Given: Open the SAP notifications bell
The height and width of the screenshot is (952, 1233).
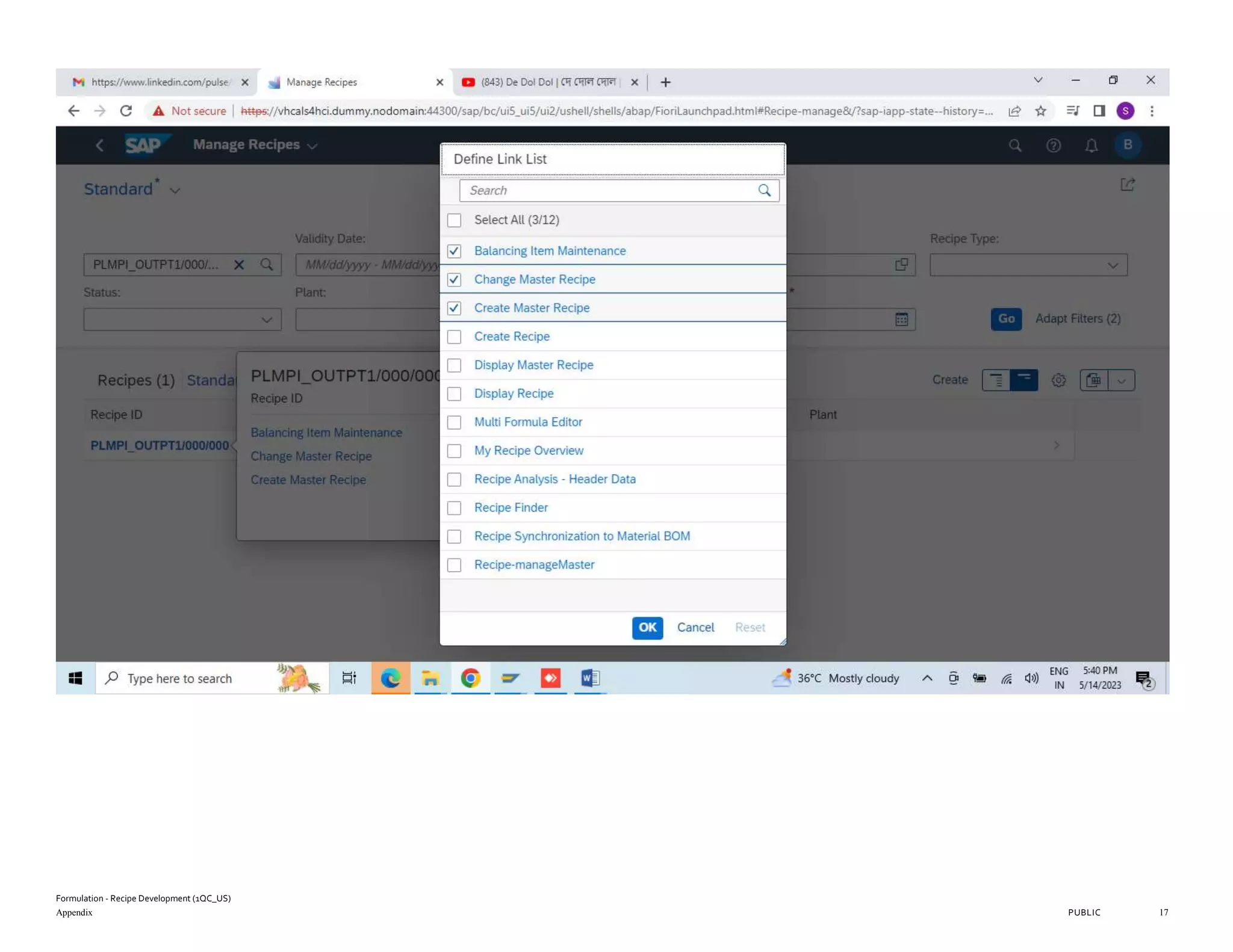Looking at the screenshot, I should [x=1091, y=145].
